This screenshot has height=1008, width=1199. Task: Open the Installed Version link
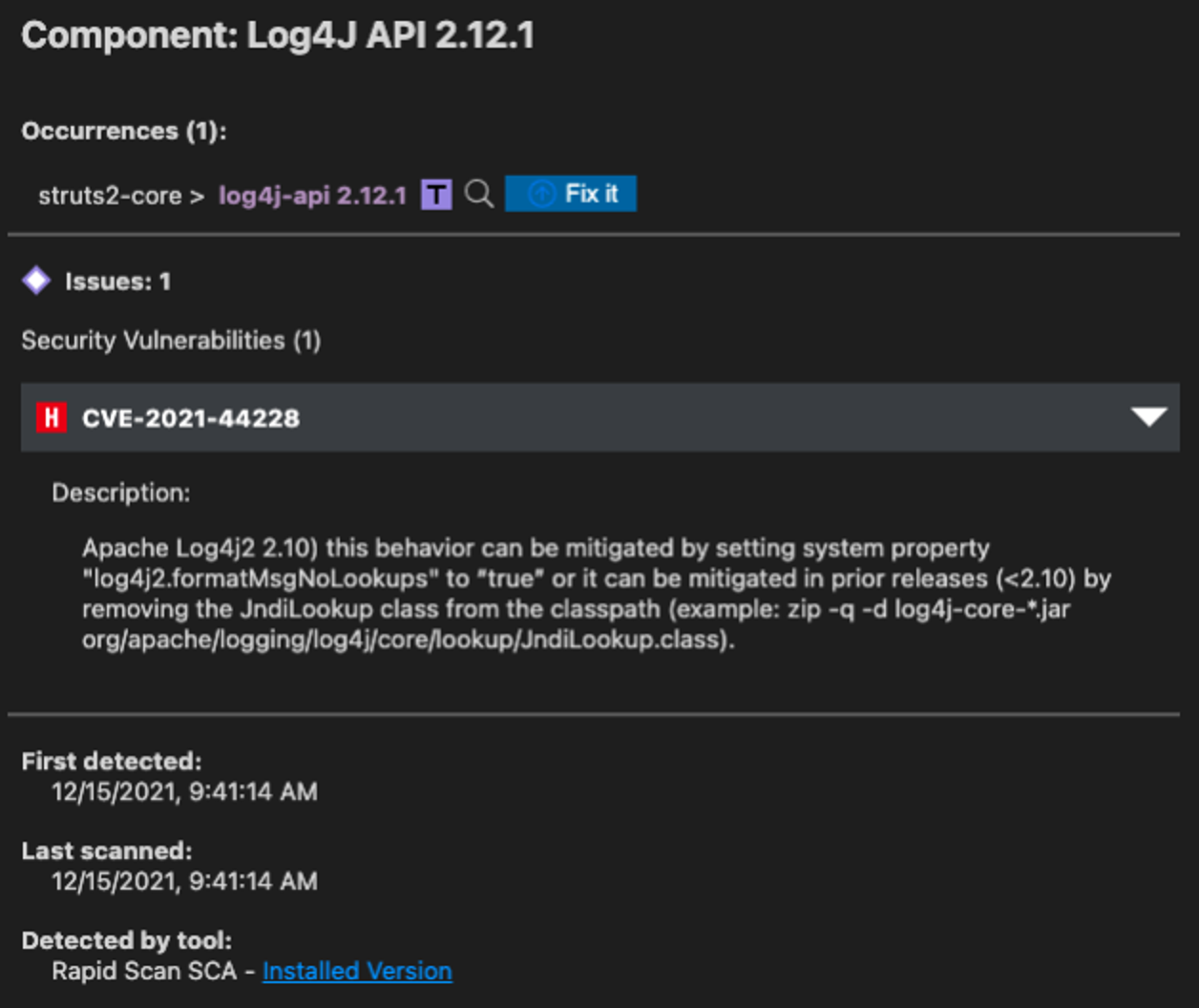357,971
